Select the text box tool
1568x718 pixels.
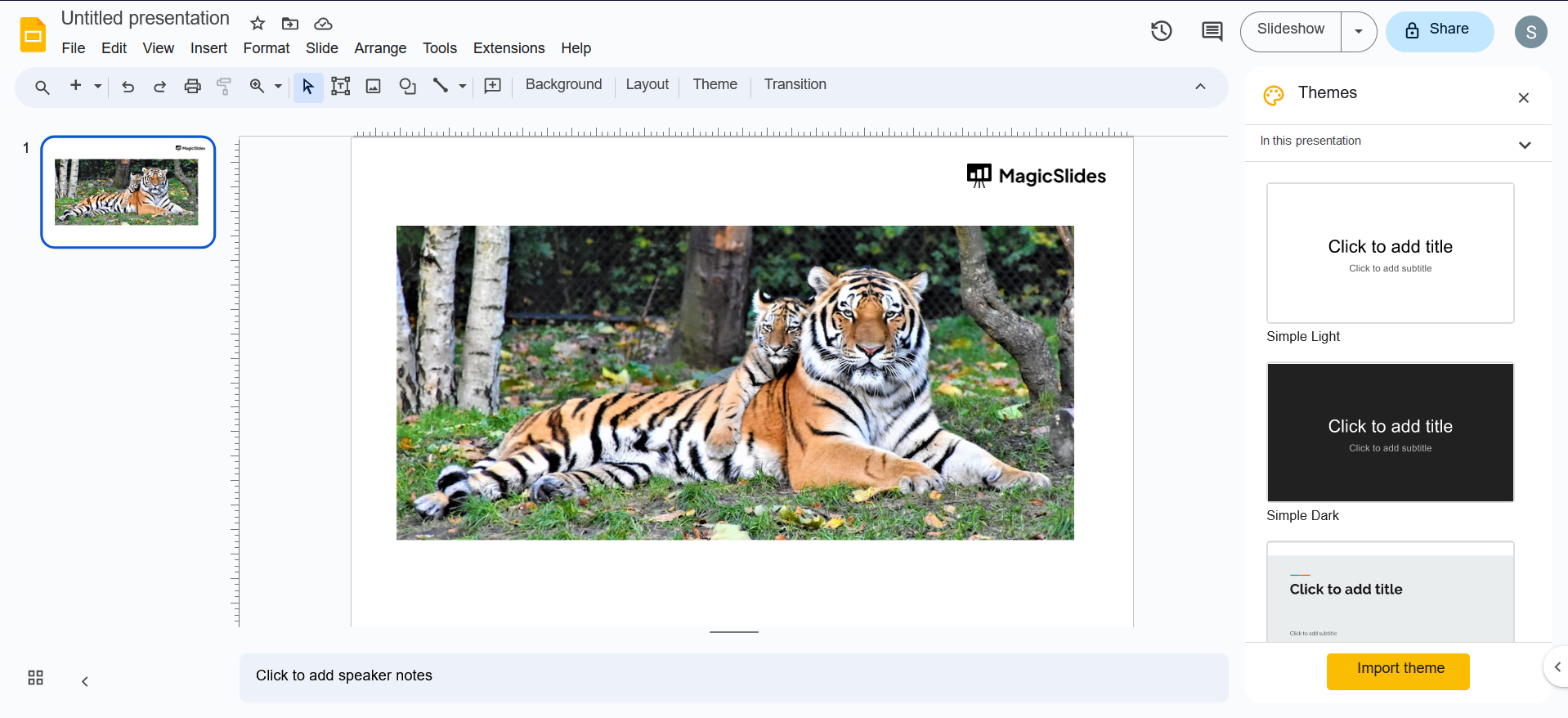point(341,87)
